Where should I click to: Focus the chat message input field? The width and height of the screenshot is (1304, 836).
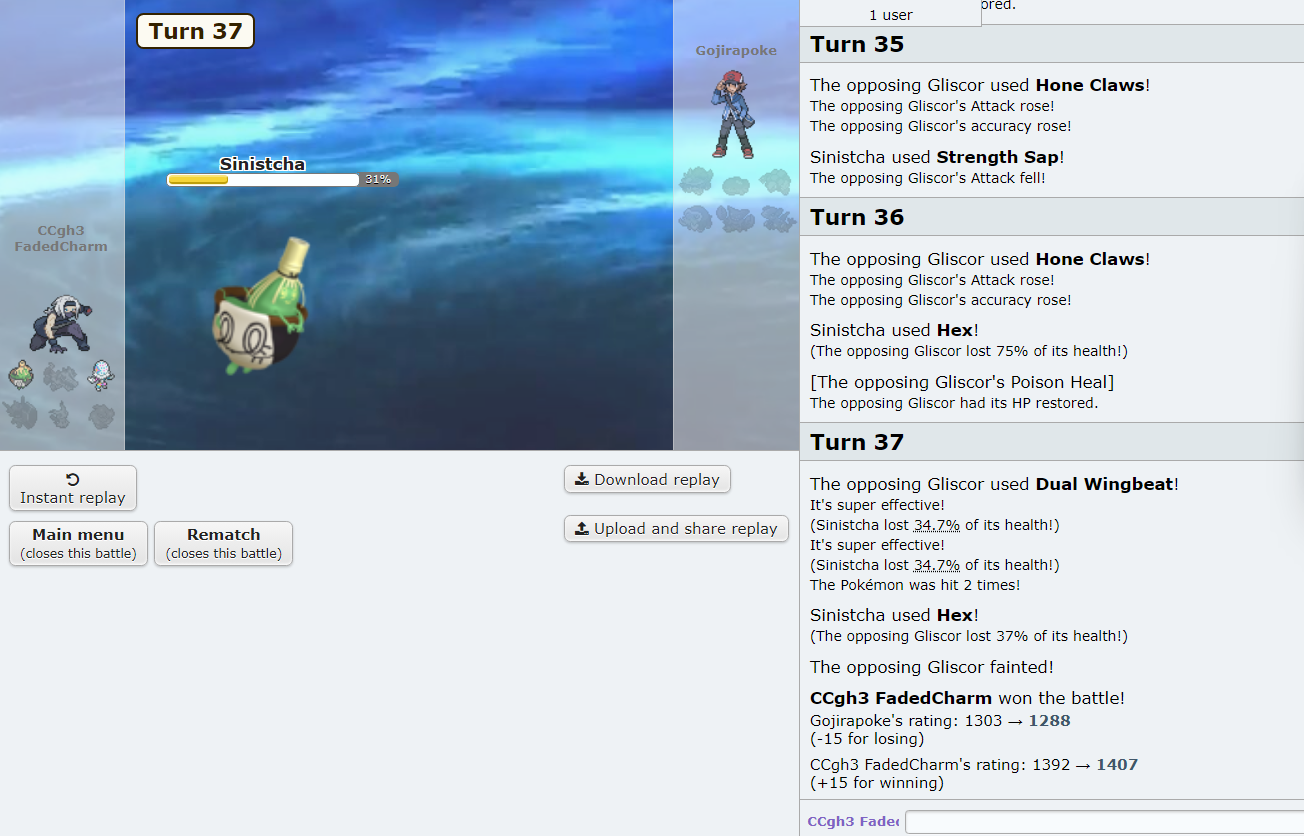[1104, 822]
